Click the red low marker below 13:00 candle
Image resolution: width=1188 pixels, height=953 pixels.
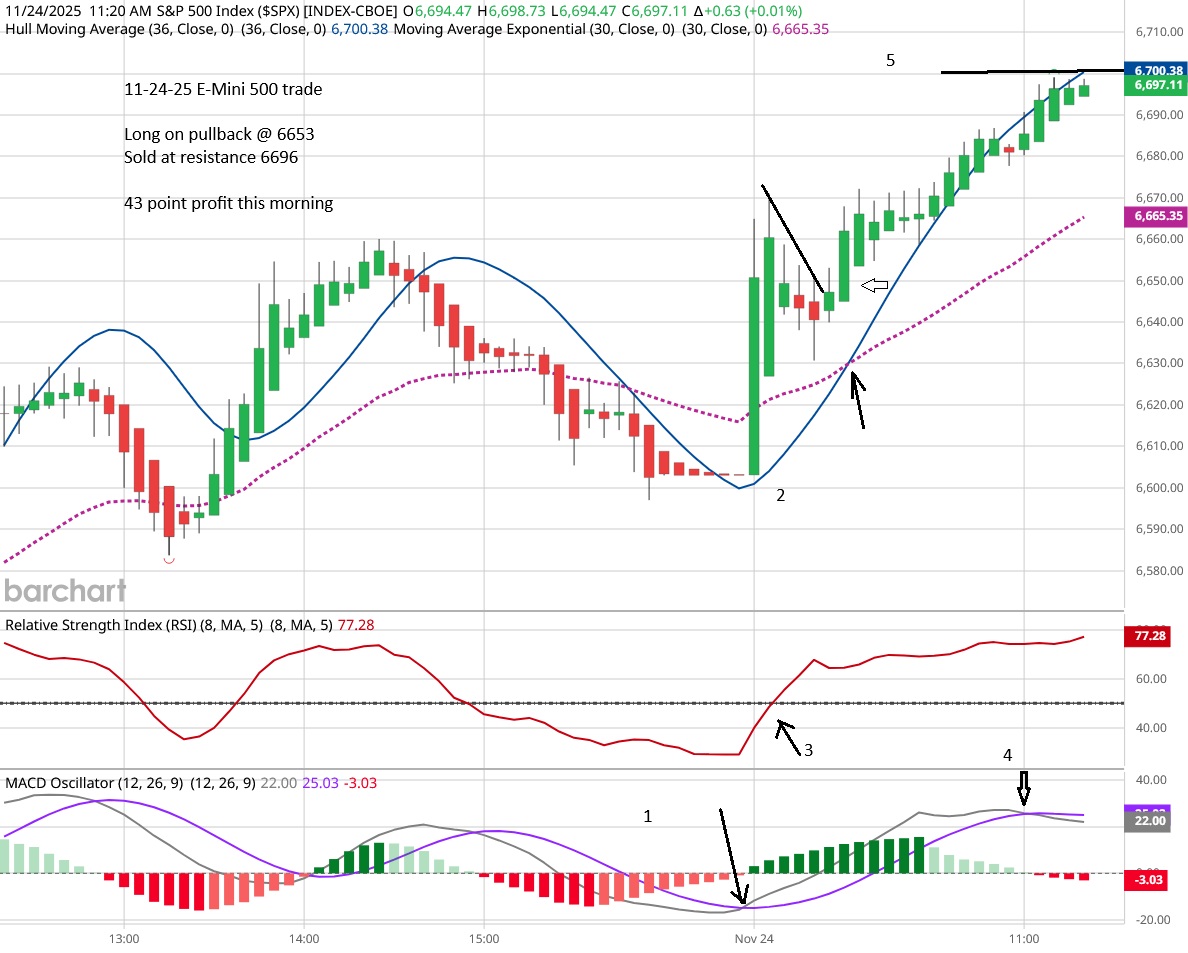(x=169, y=560)
